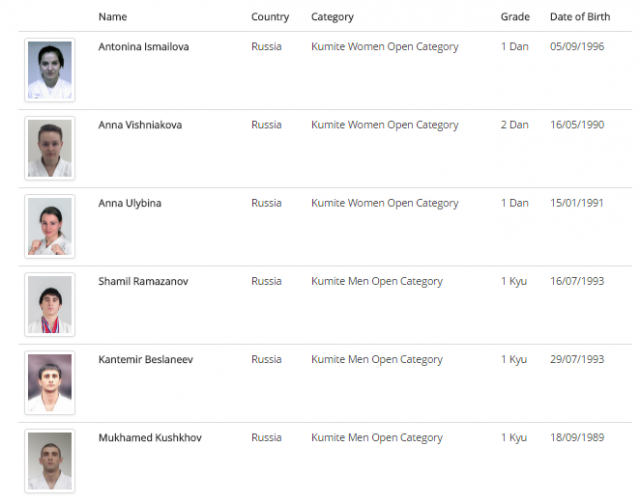This screenshot has width=640, height=503.
Task: Click the Country column header
Action: (270, 17)
